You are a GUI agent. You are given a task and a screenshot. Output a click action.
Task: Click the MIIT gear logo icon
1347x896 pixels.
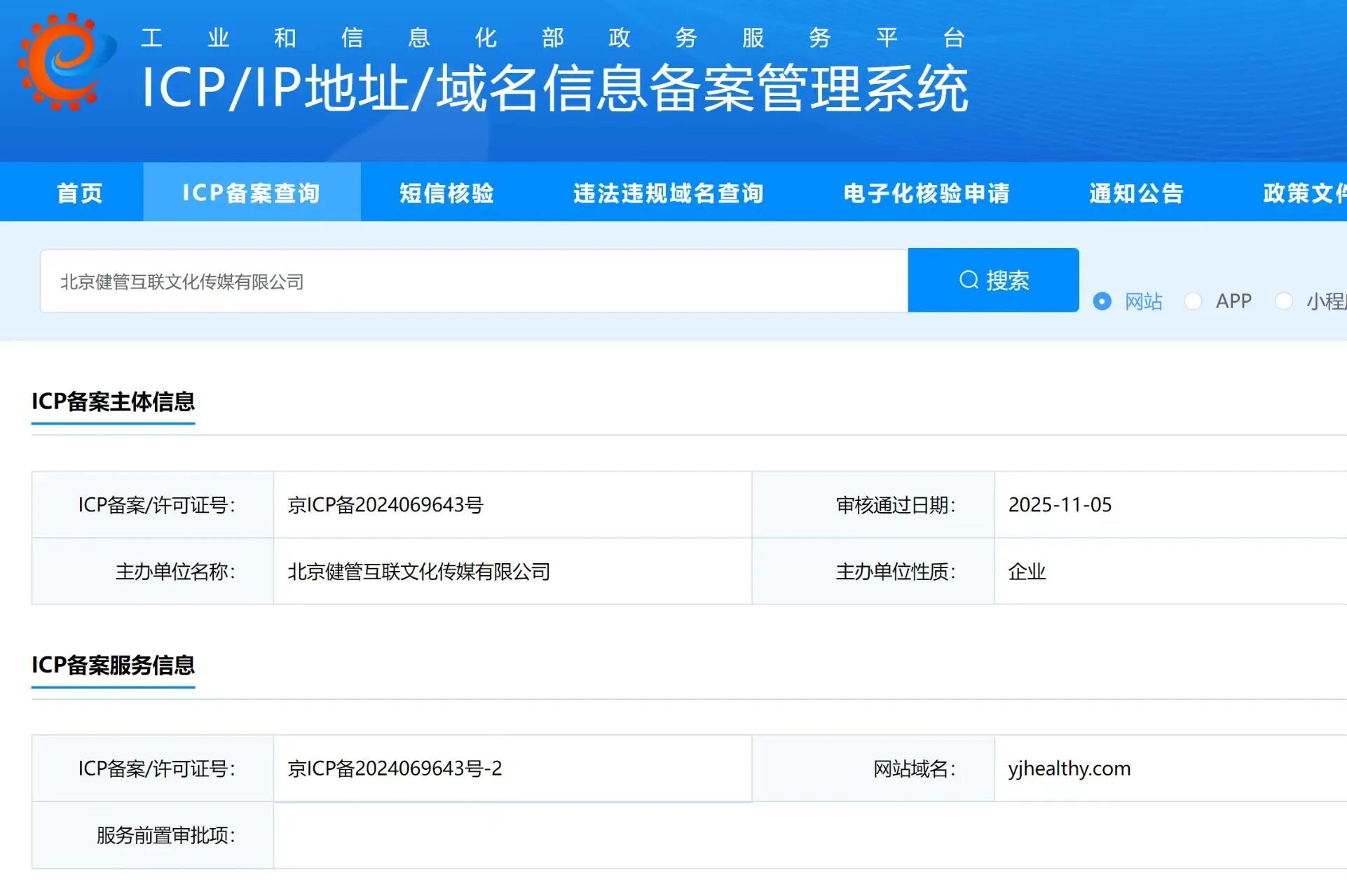click(64, 62)
